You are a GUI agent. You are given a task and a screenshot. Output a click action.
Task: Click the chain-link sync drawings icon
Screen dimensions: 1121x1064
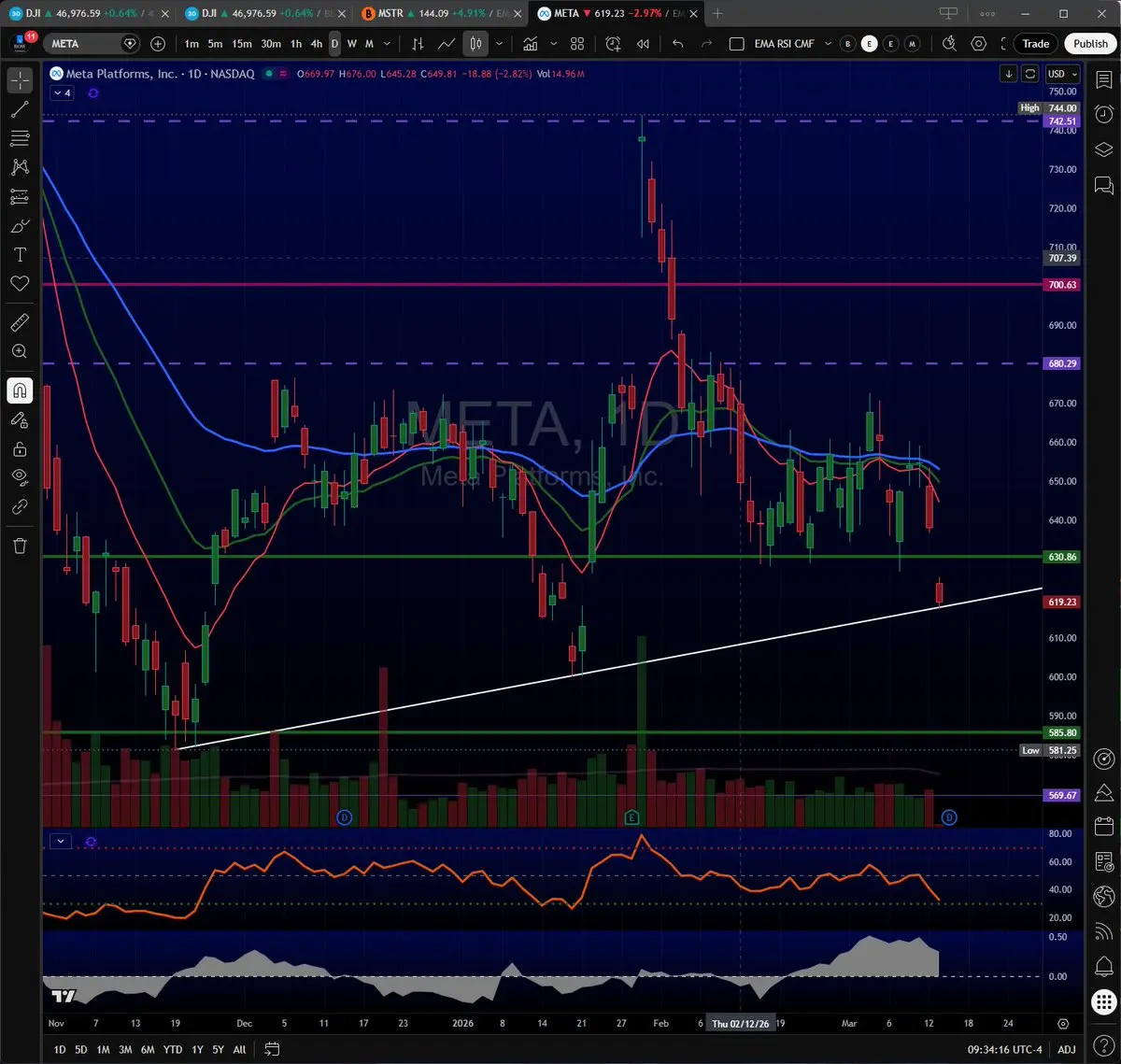(x=20, y=506)
